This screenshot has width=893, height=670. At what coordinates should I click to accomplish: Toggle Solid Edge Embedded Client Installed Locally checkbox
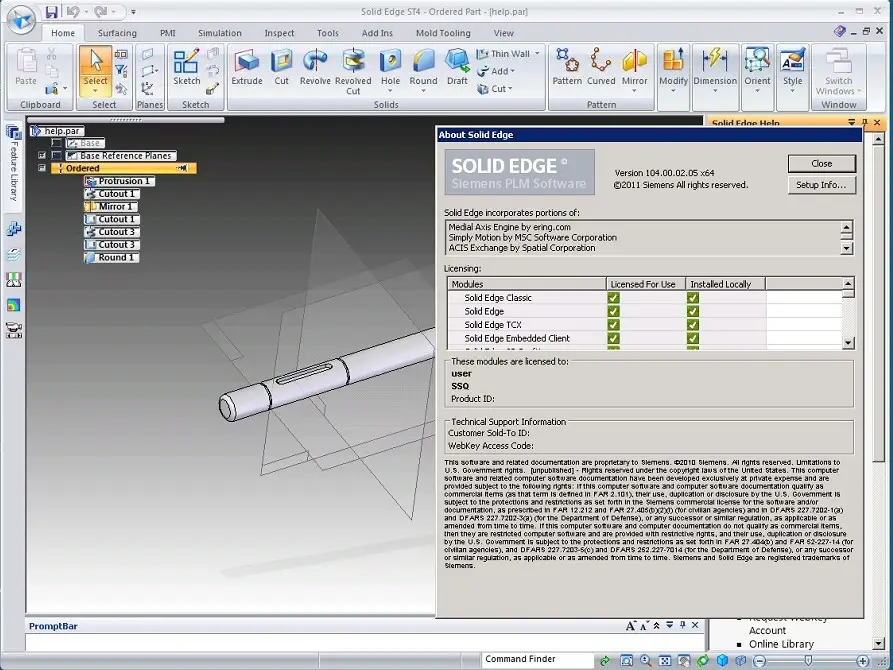693,338
